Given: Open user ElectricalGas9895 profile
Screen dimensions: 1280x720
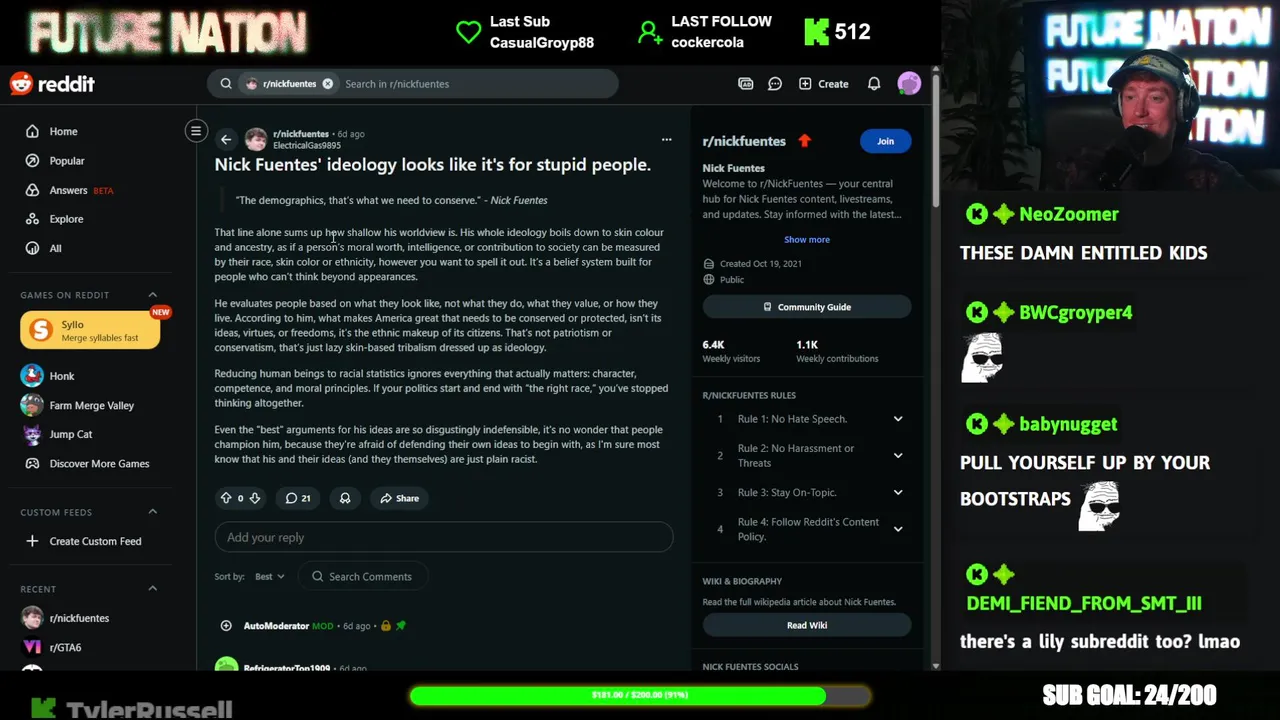Looking at the screenshot, I should [307, 146].
